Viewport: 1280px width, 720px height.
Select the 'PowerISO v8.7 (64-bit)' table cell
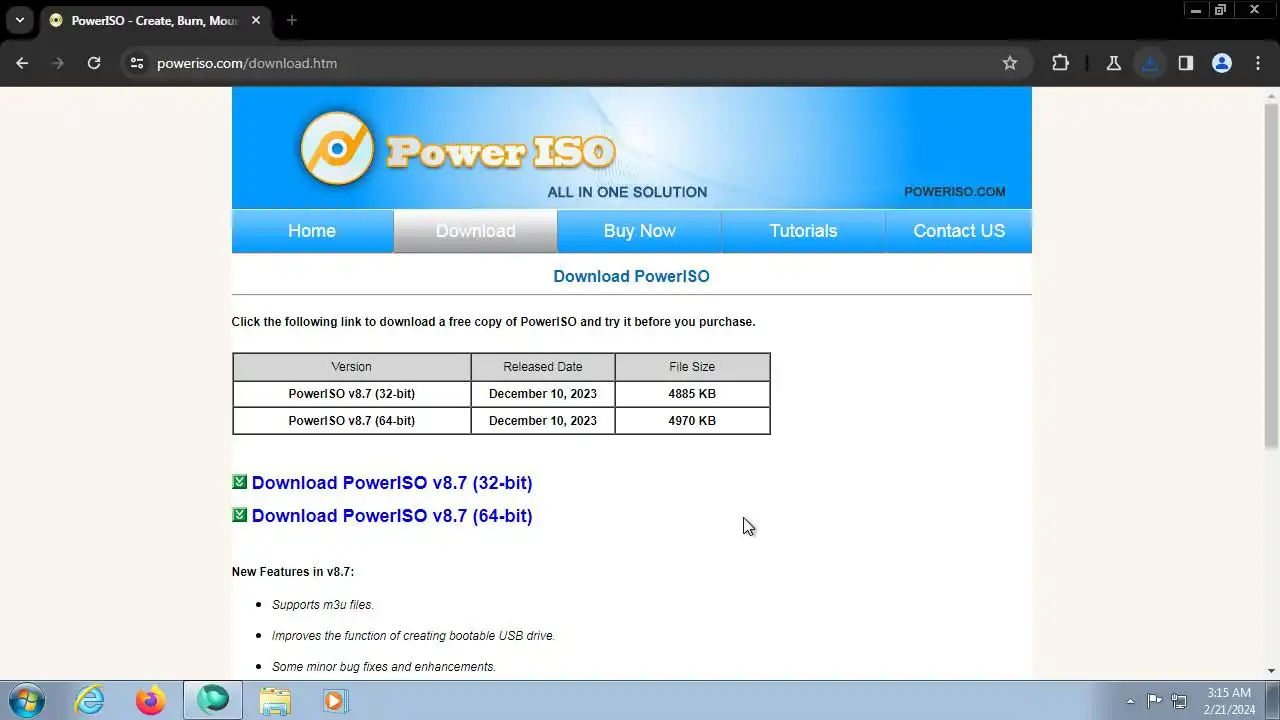tap(352, 421)
